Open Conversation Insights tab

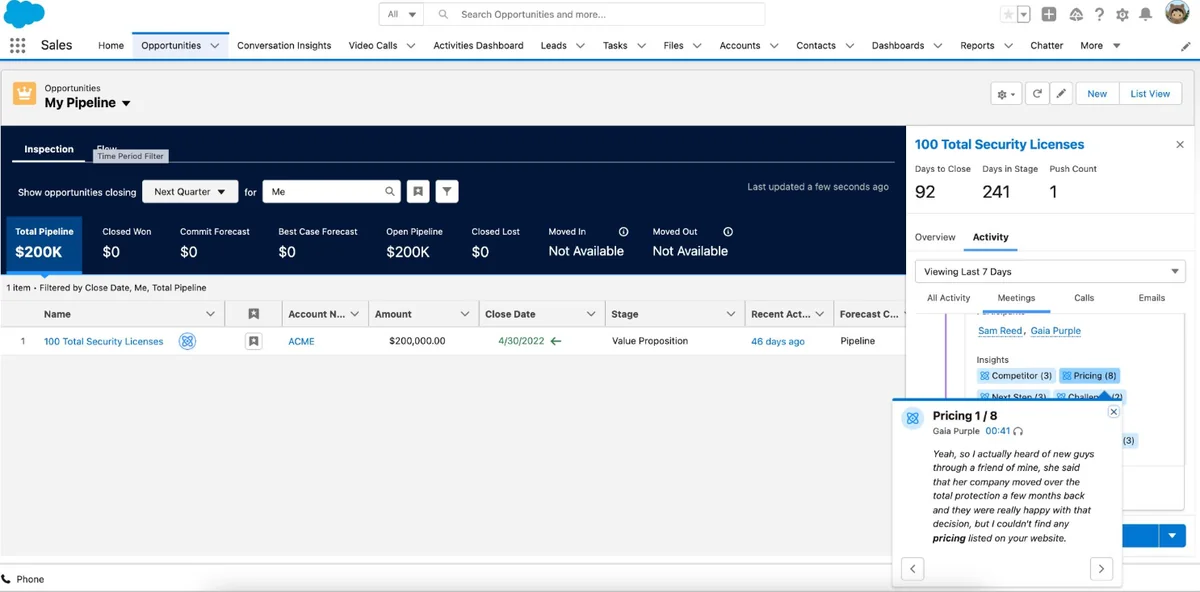284,46
